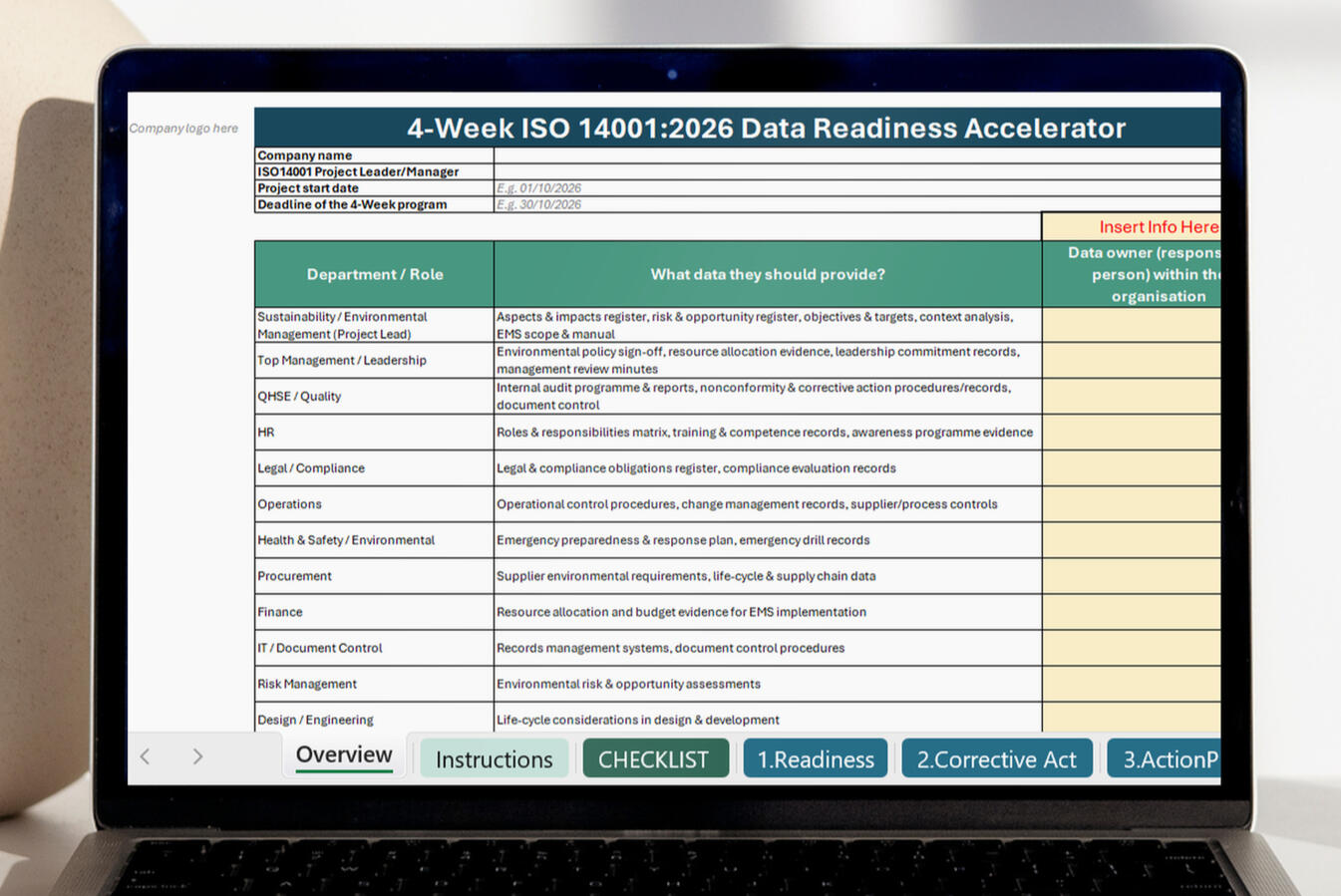Click the 'QHSE / Quality' department cell

click(x=375, y=397)
